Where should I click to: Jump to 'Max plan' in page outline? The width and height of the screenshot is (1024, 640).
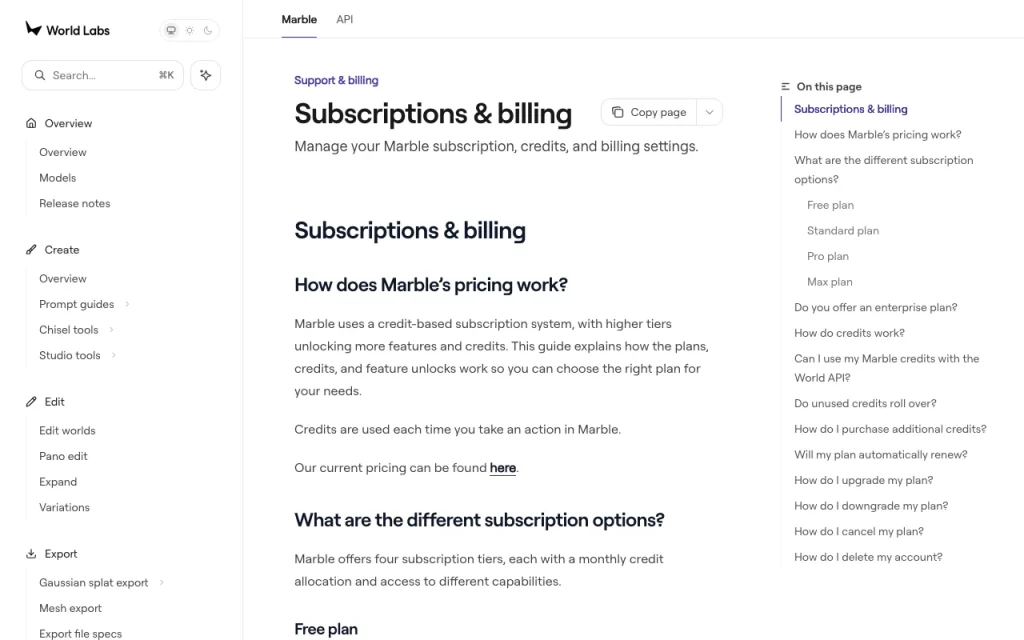tap(829, 281)
